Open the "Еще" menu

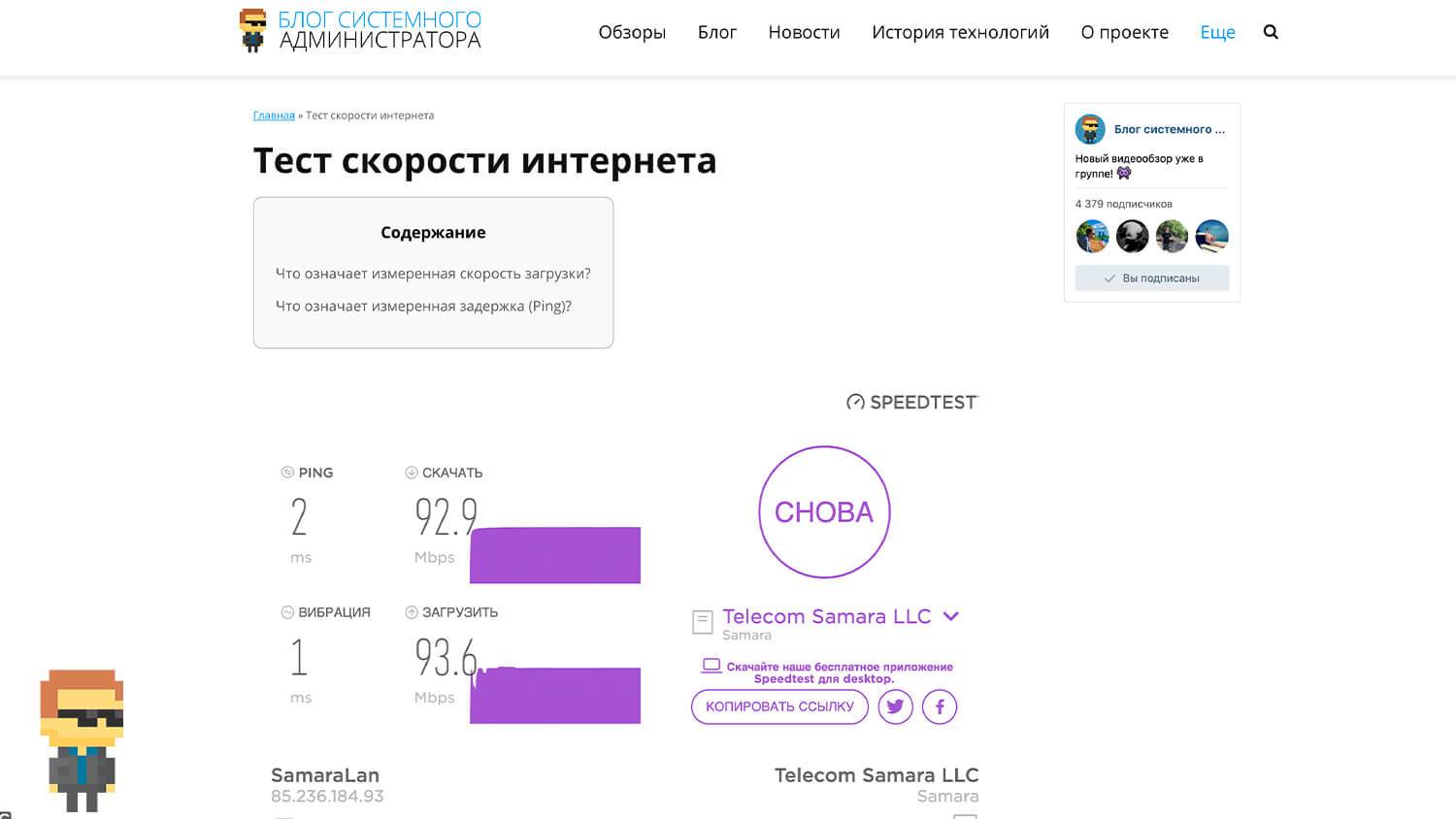(1217, 32)
